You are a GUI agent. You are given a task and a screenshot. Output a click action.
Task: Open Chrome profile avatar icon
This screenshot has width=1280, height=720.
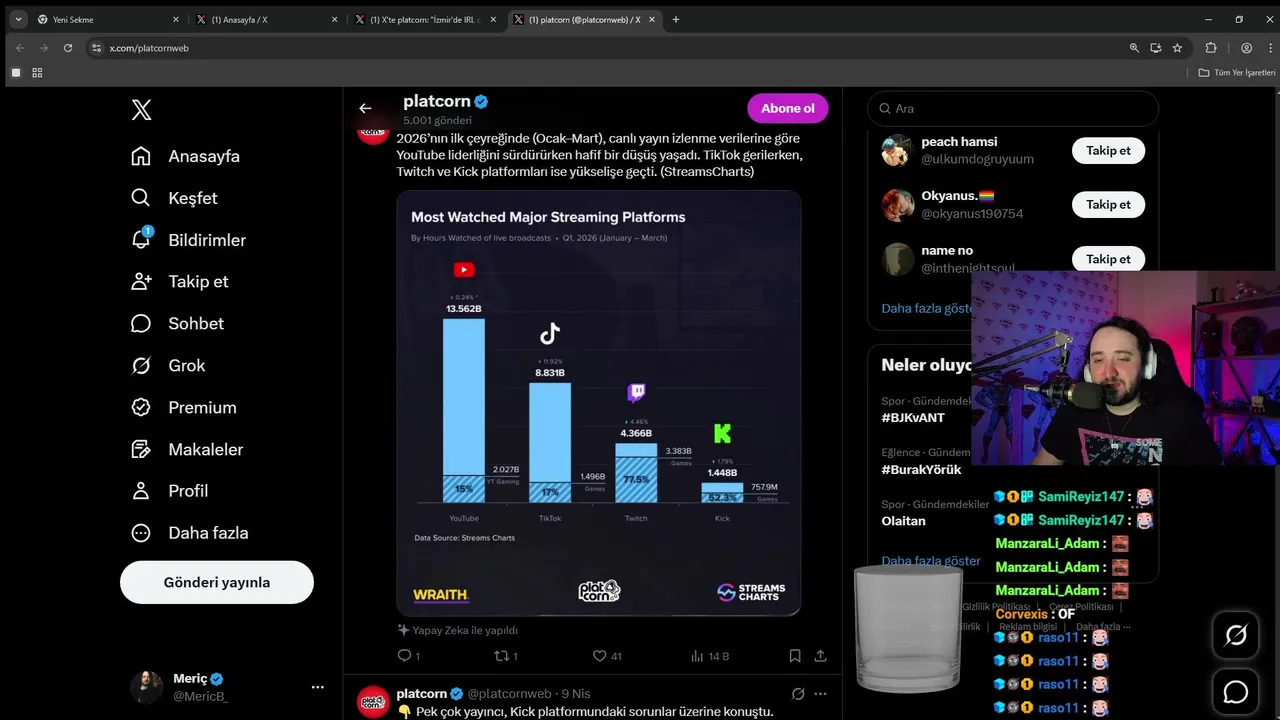pyautogui.click(x=1246, y=48)
